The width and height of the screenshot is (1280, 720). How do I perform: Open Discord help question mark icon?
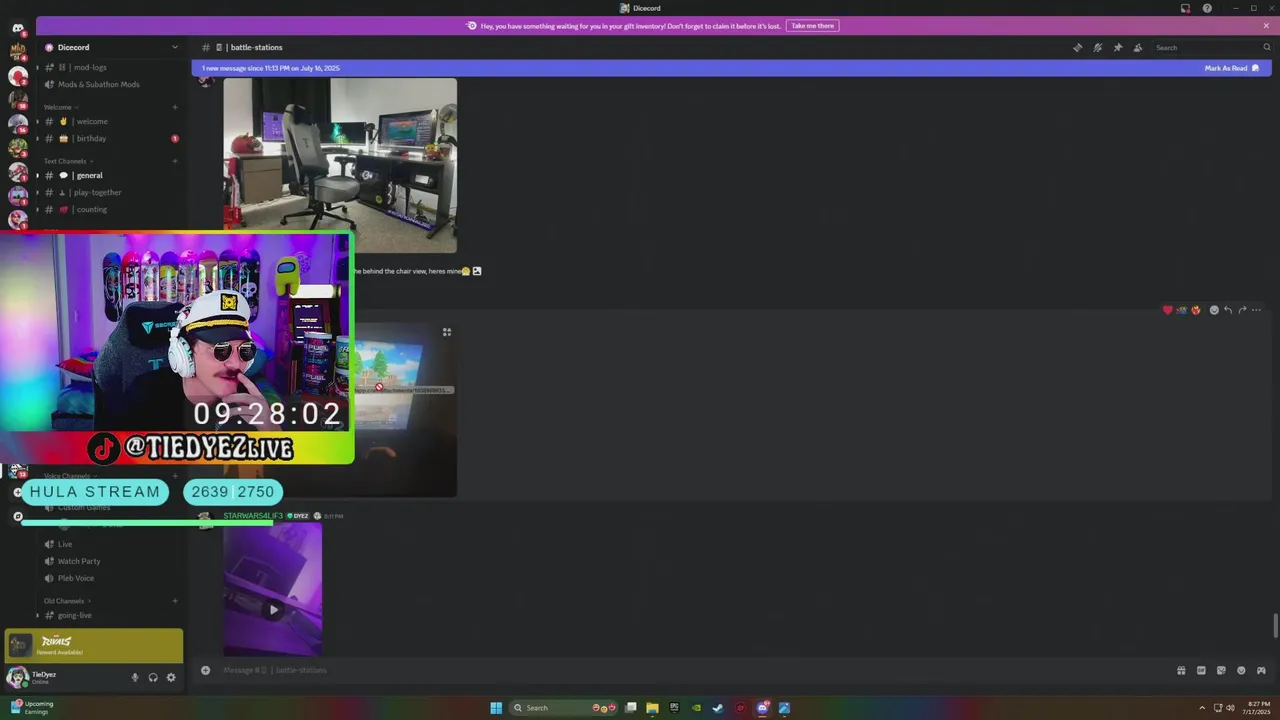[1207, 8]
